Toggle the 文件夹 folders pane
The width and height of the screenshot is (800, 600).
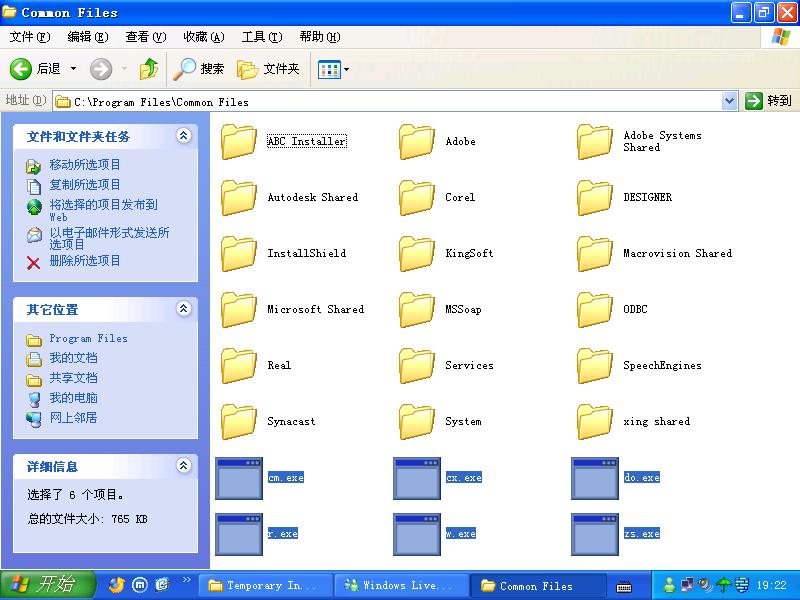tap(268, 69)
